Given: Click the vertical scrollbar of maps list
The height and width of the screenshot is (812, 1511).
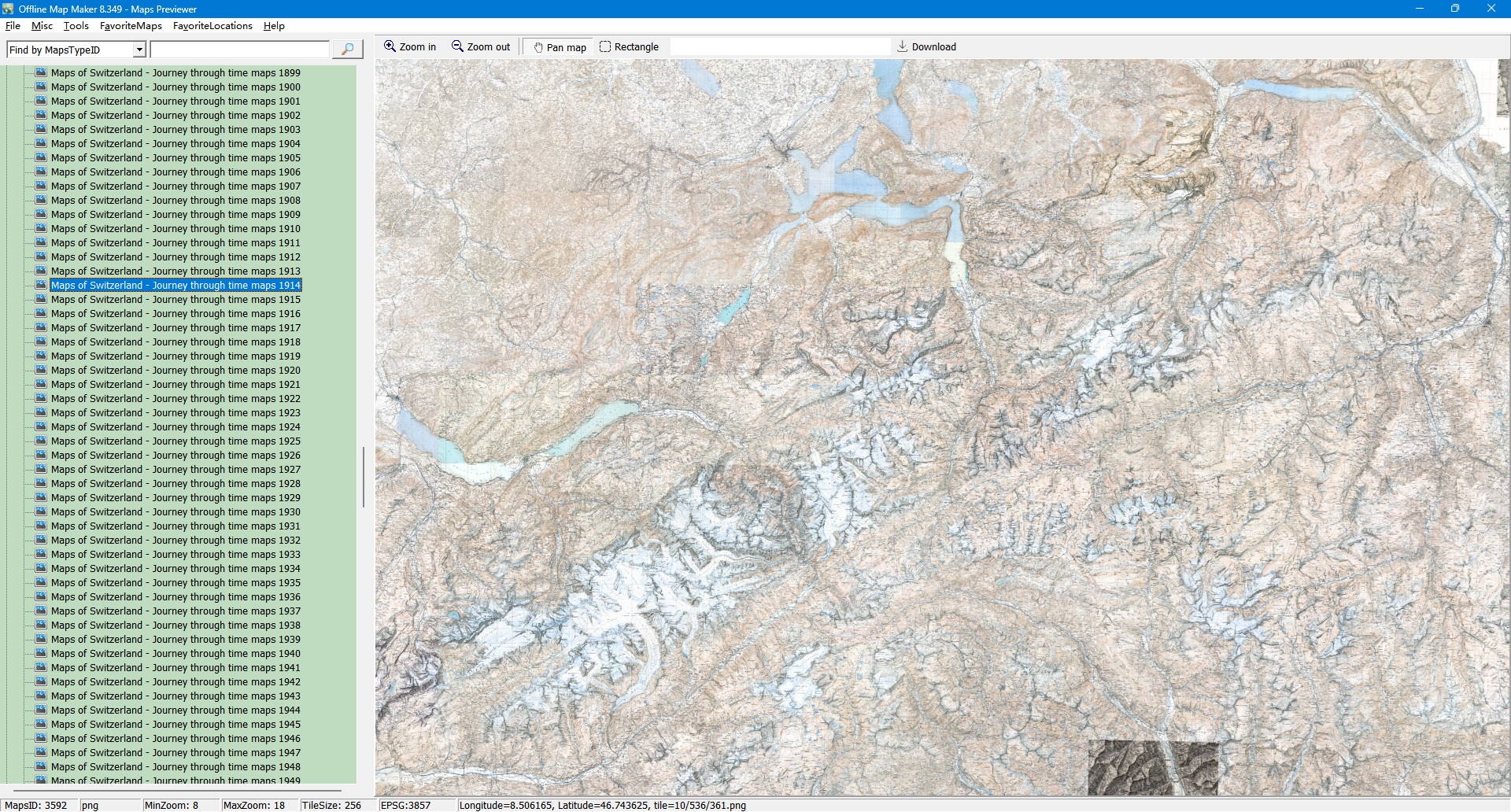Looking at the screenshot, I should coord(363,477).
